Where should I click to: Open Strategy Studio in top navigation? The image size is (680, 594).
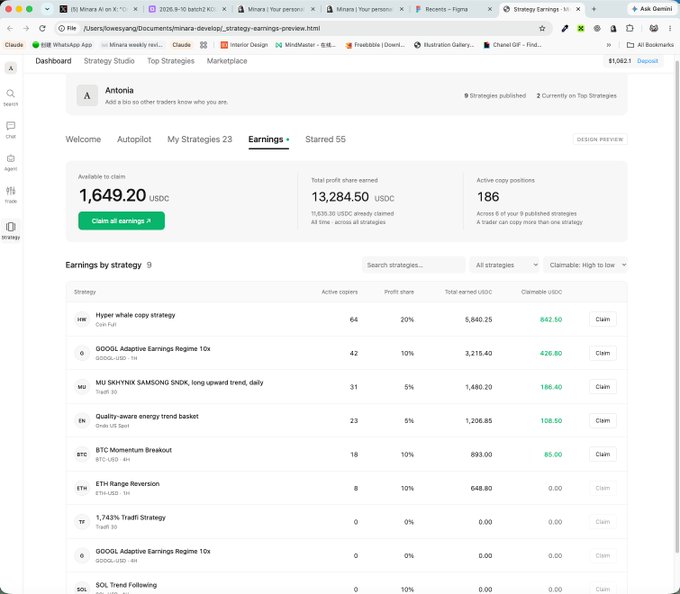pyautogui.click(x=109, y=61)
